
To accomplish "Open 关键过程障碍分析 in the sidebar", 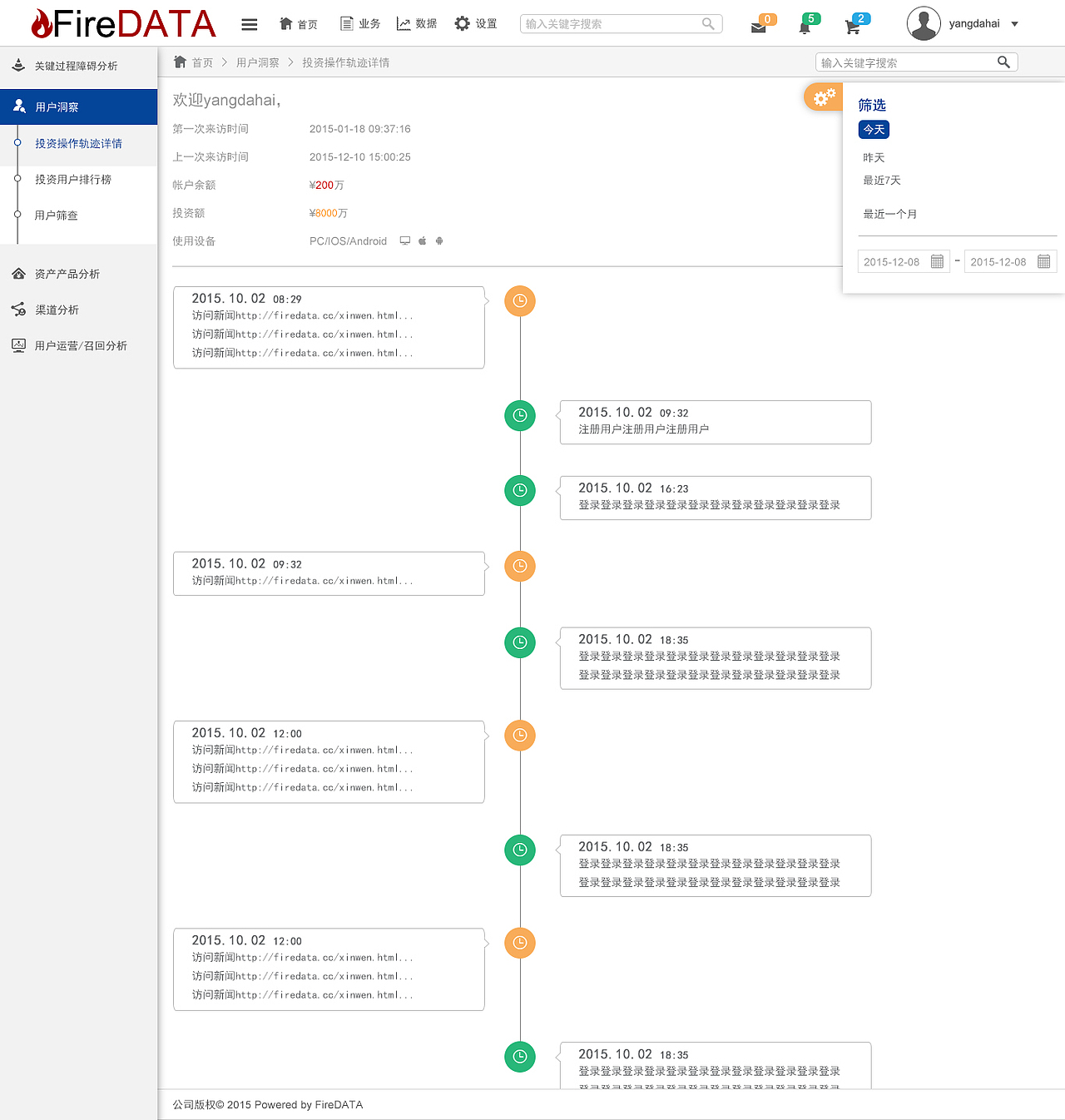I will 78,66.
